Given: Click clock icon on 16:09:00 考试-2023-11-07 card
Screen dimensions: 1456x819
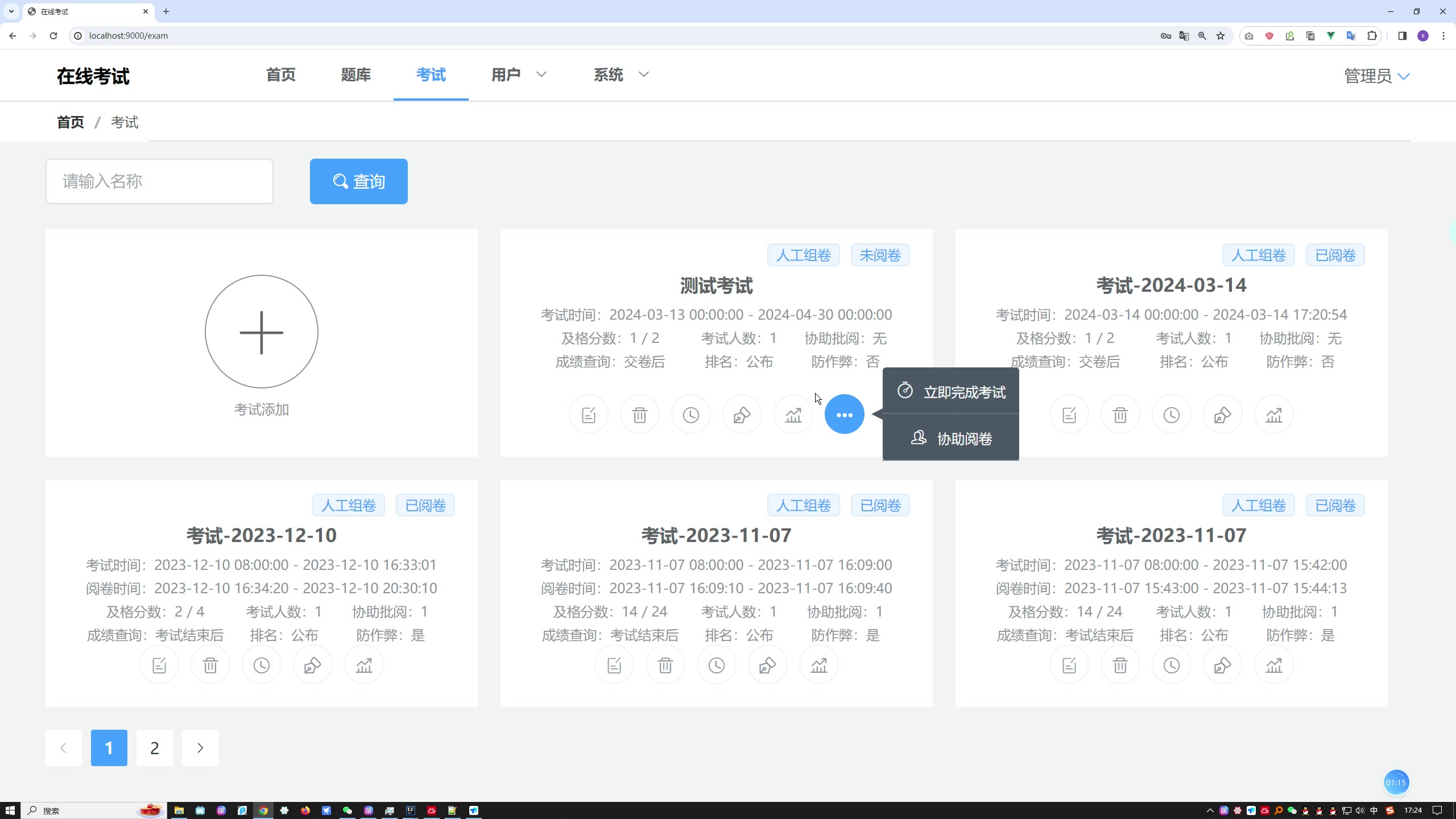Looking at the screenshot, I should pyautogui.click(x=717, y=665).
